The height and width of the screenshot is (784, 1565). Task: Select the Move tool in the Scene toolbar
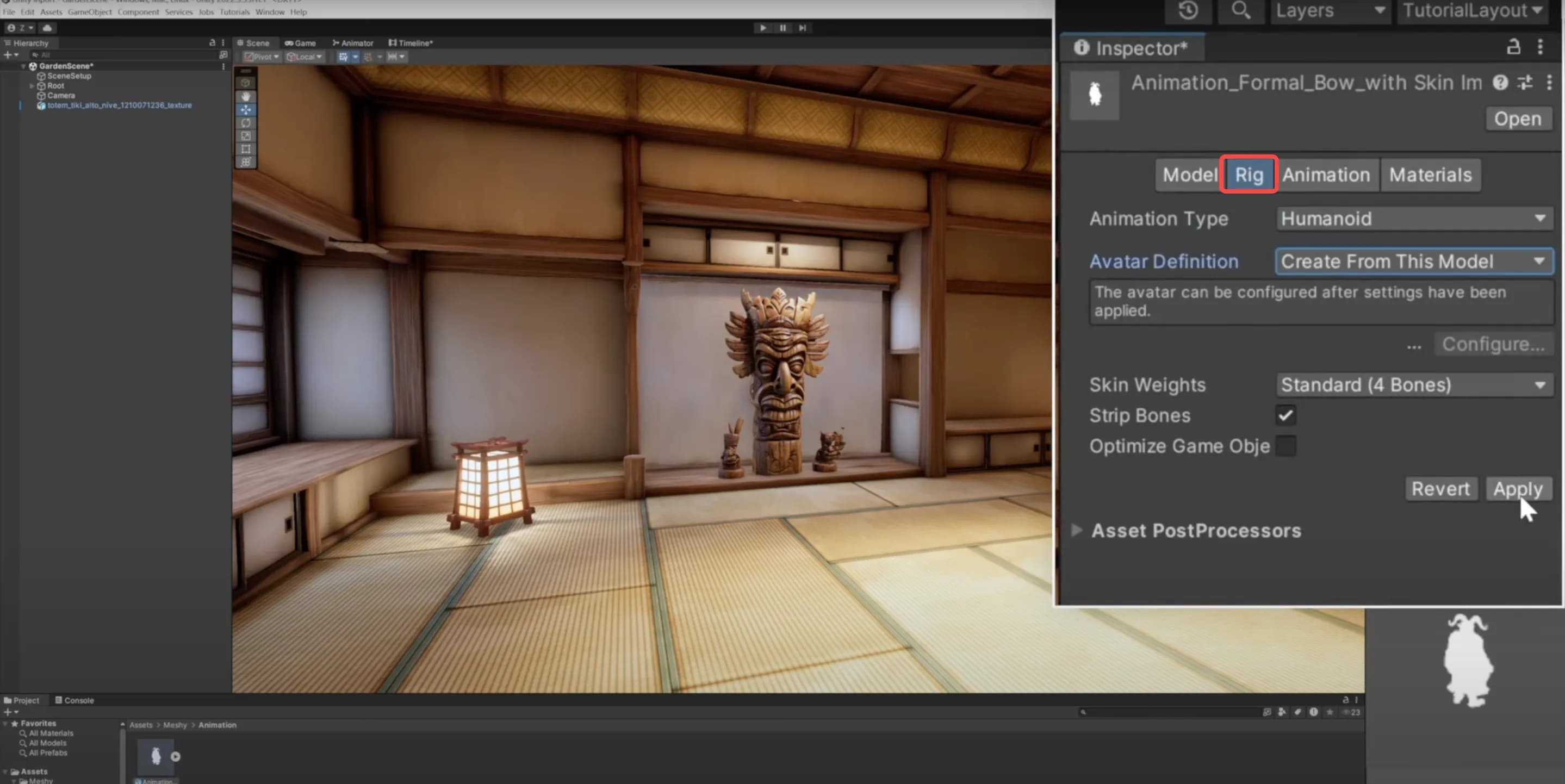(x=246, y=110)
